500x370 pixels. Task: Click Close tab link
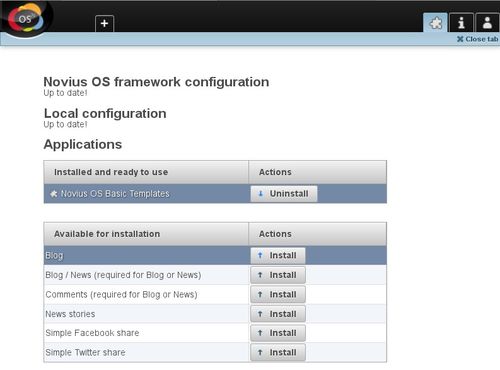click(x=477, y=39)
